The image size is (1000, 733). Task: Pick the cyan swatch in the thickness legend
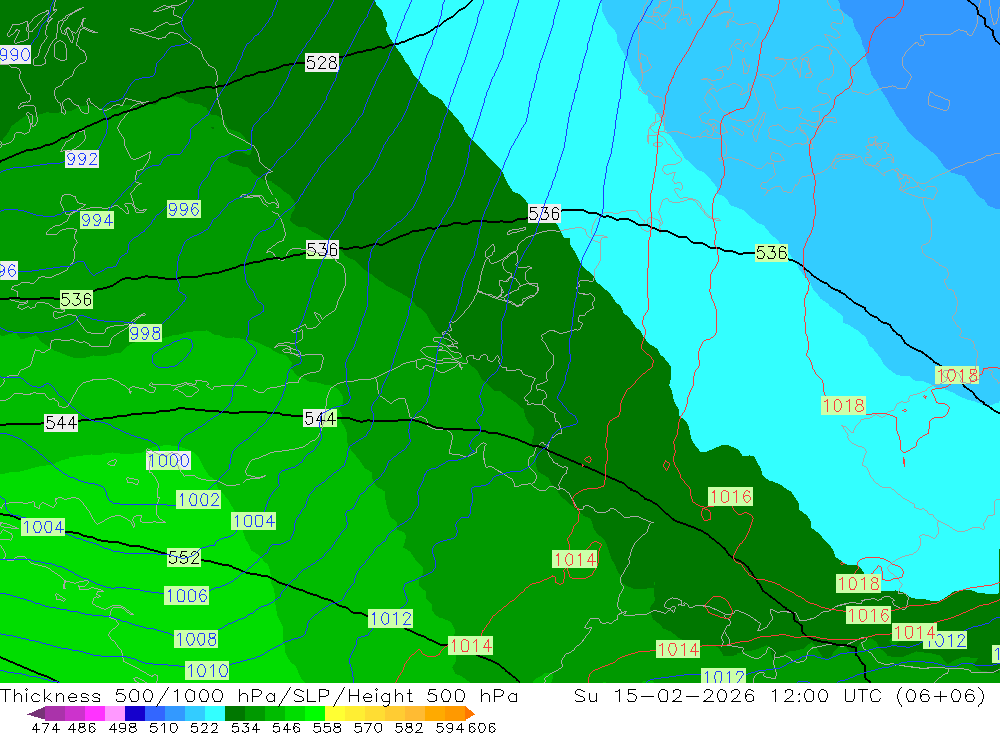(215, 714)
